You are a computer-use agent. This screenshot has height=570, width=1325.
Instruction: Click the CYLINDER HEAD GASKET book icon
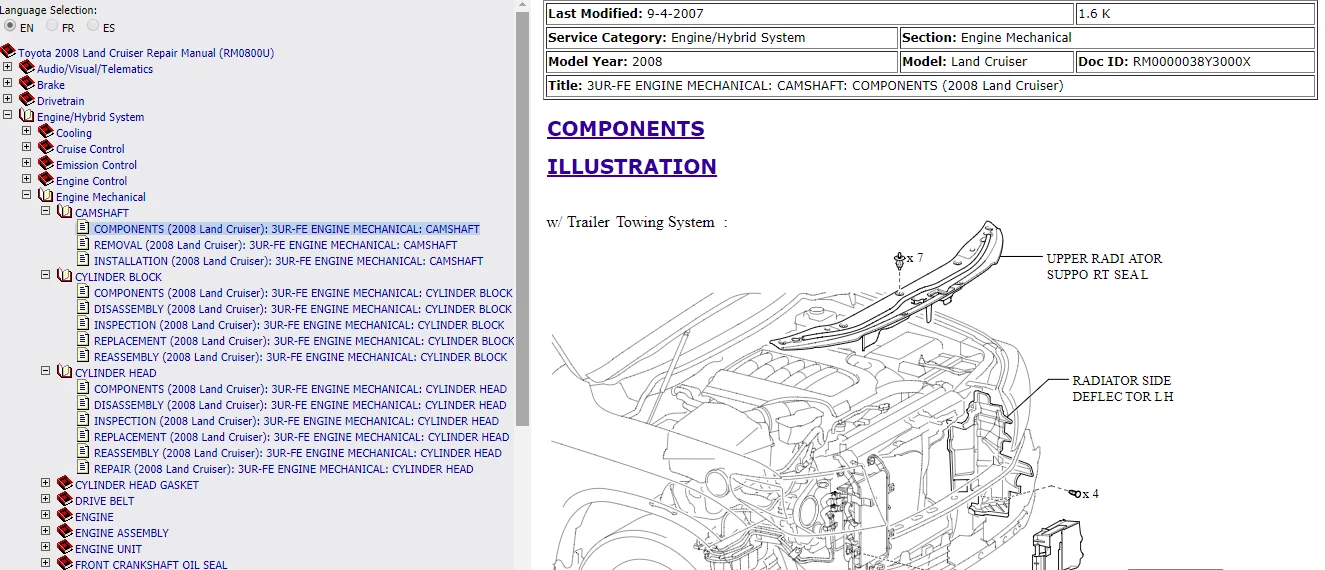pos(65,484)
